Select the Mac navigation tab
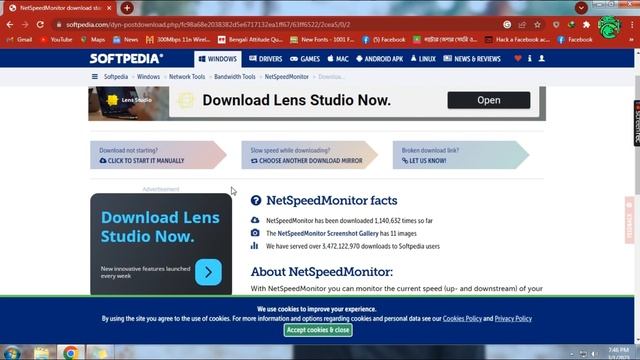640x360 pixels. (338, 59)
